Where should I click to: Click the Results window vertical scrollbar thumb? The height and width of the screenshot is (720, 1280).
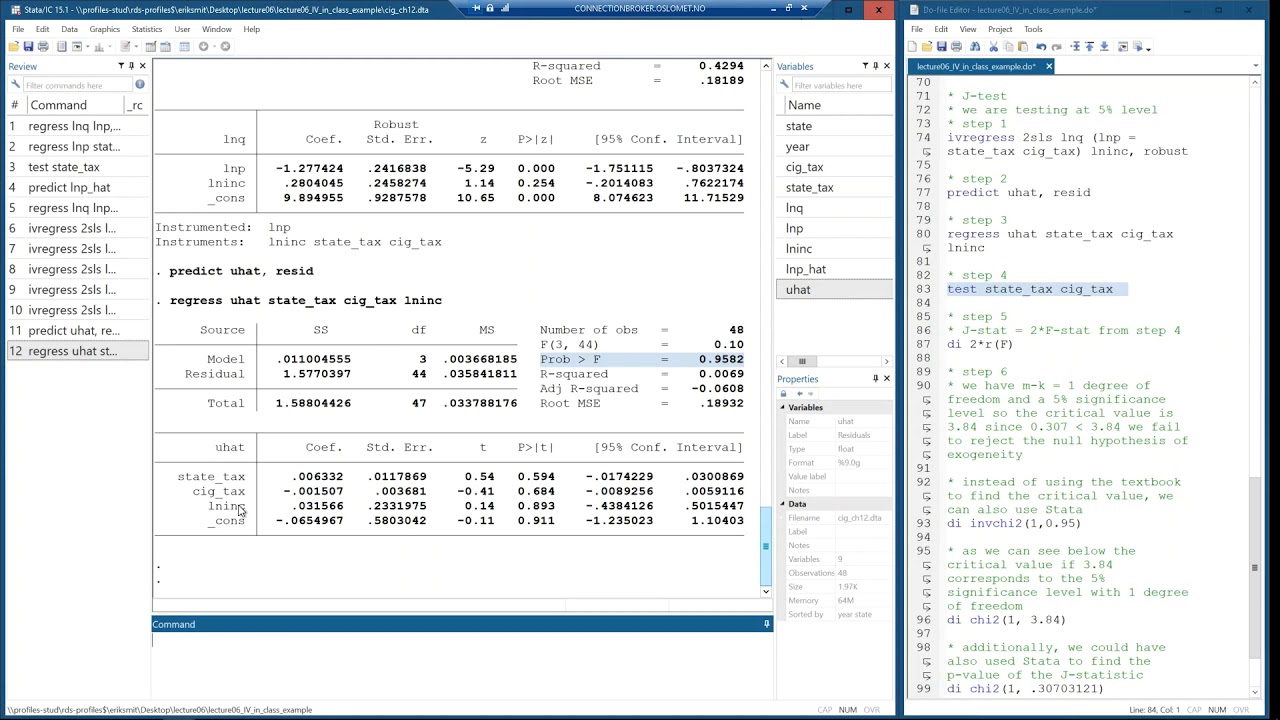pos(766,546)
